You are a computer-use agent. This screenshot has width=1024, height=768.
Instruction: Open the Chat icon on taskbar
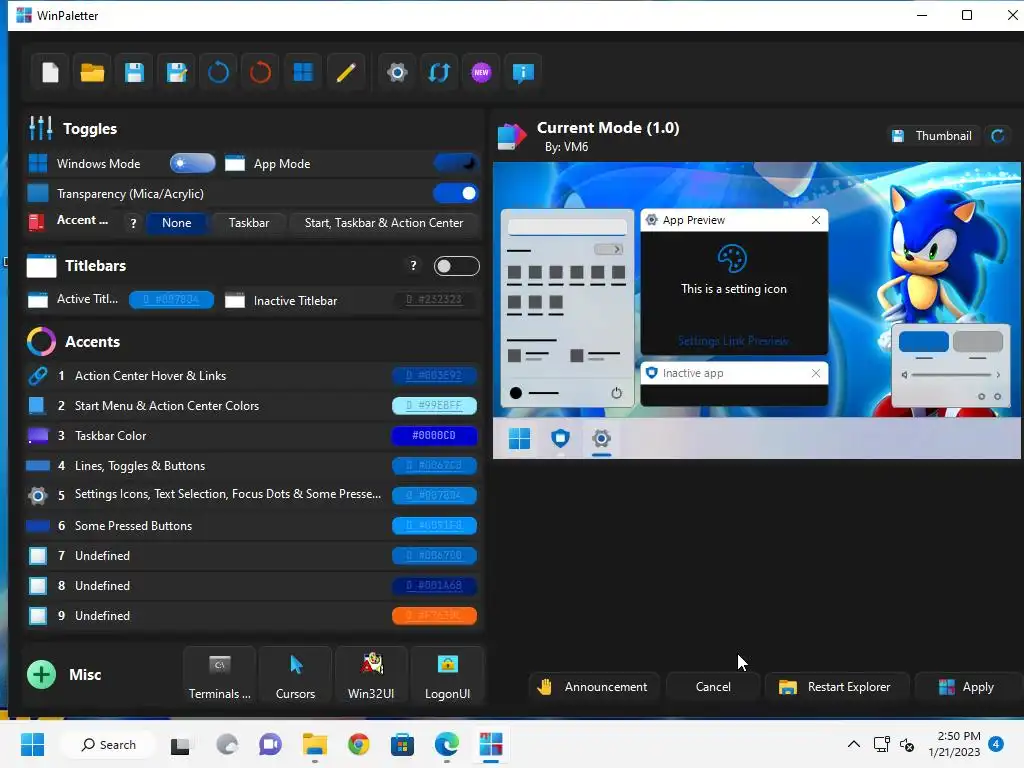[x=270, y=744]
